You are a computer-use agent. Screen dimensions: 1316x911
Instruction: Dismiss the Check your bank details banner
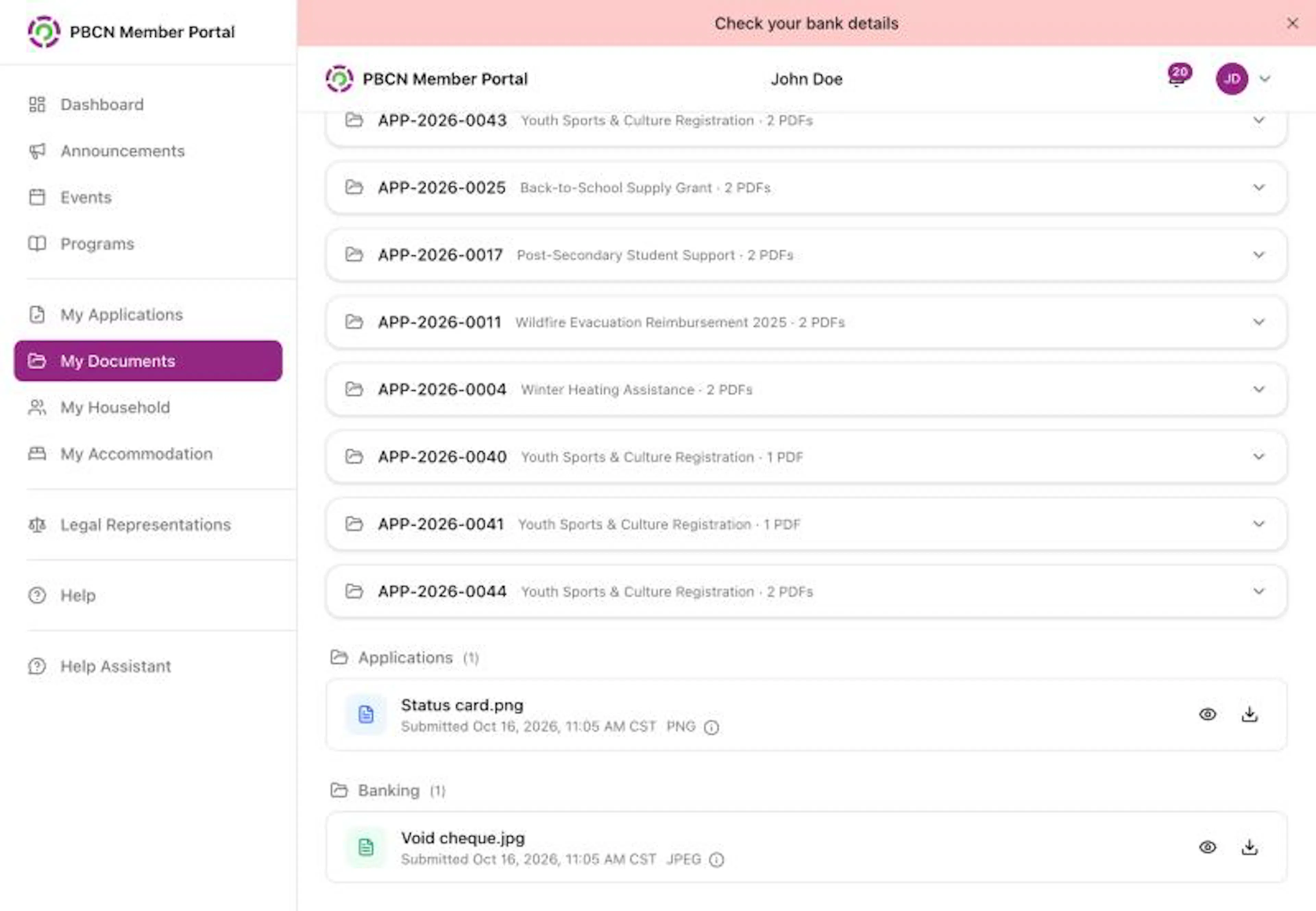tap(1292, 23)
